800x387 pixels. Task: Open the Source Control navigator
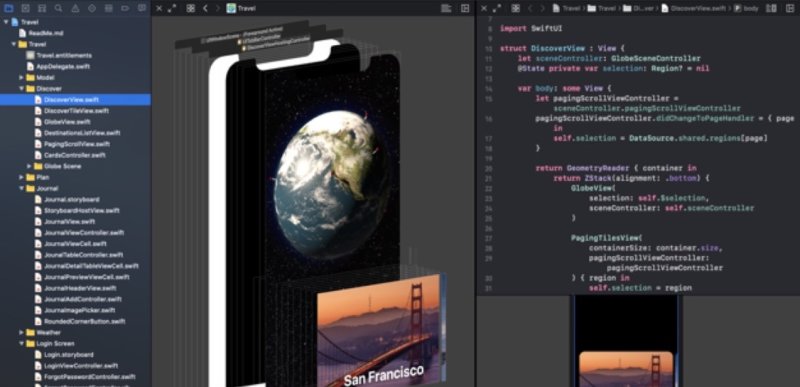pyautogui.click(x=26, y=8)
